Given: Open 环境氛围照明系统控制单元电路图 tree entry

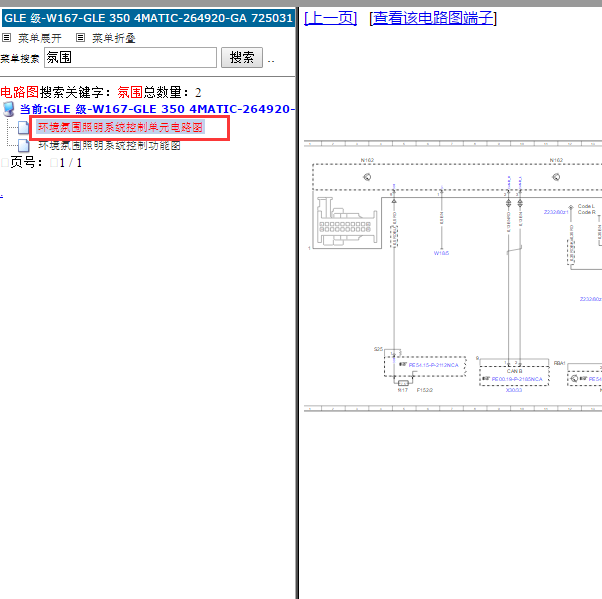Looking at the screenshot, I should [120, 127].
